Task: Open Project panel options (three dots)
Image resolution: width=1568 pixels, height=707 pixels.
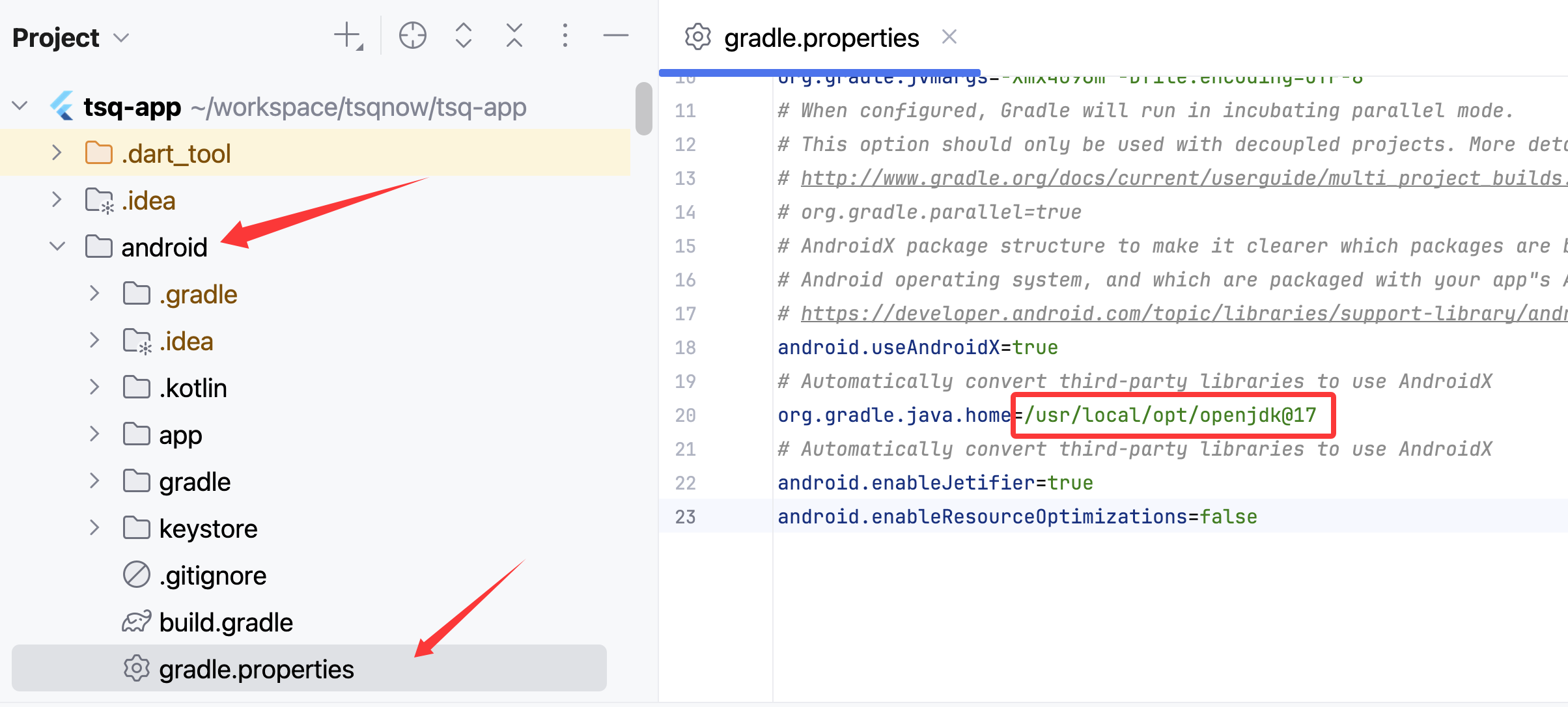Action: coord(565,36)
